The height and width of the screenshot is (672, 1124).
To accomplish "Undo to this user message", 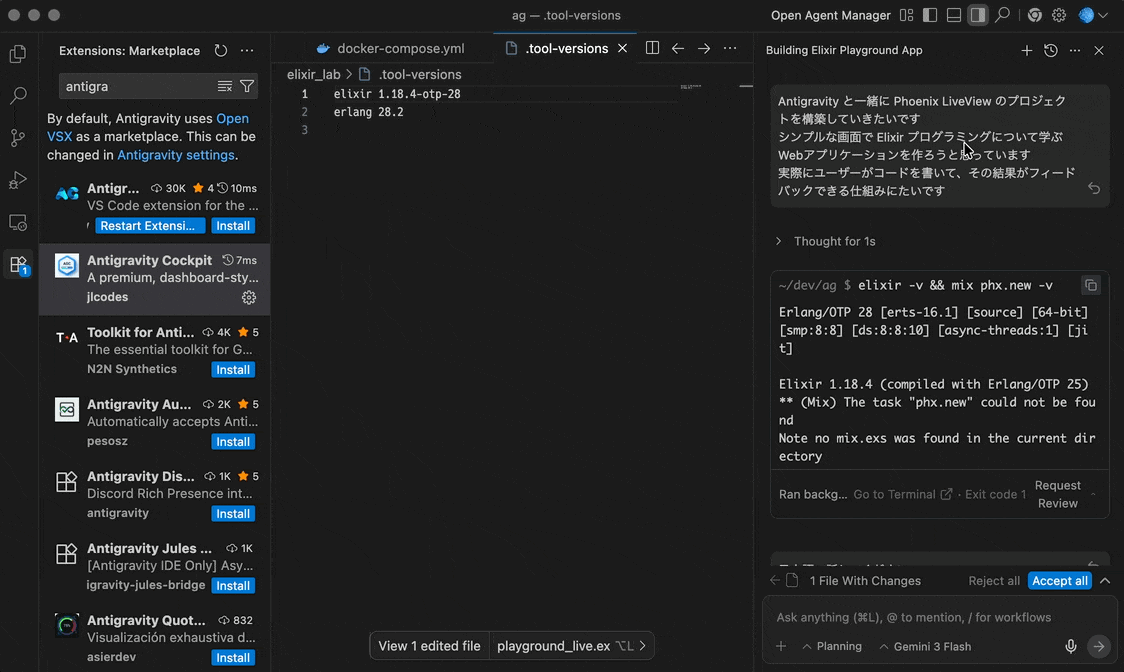I will coord(1094,189).
